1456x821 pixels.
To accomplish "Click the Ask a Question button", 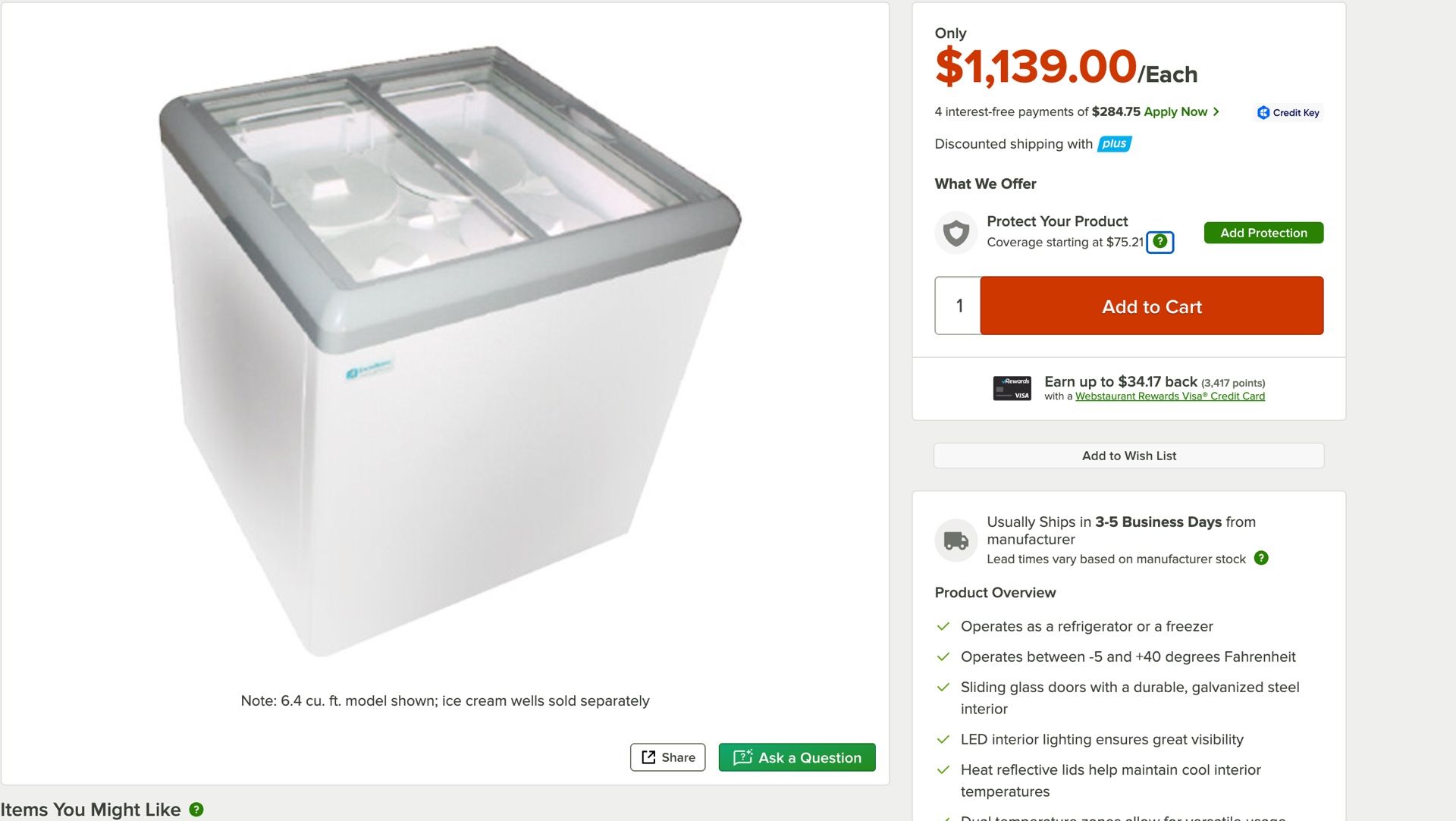I will [796, 757].
